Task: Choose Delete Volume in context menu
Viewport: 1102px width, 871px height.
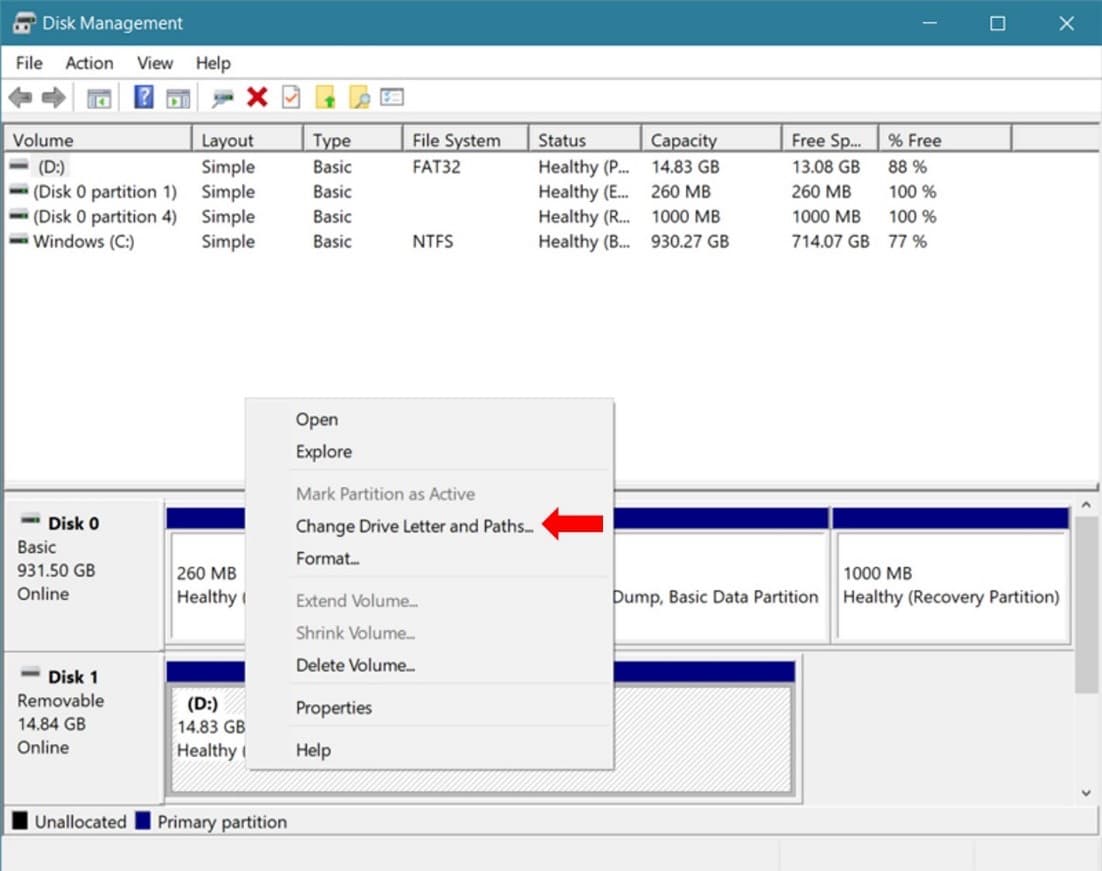Action: coord(355,665)
